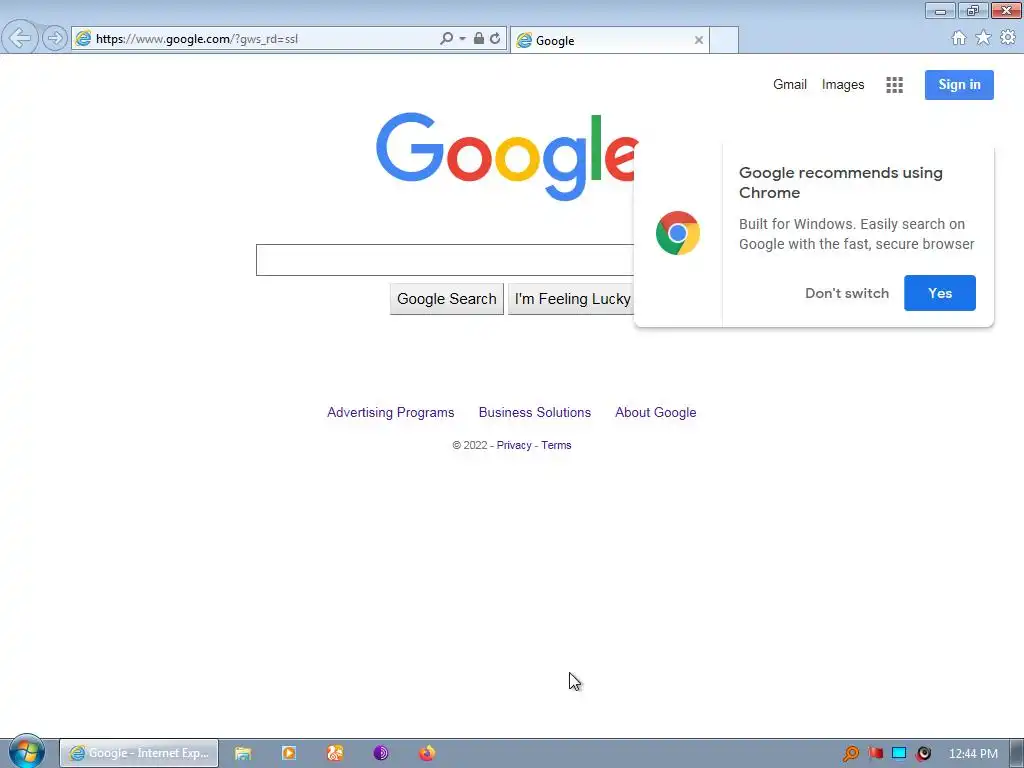Image resolution: width=1024 pixels, height=768 pixels.
Task: Click Yes to switch to Chrome
Action: (940, 293)
